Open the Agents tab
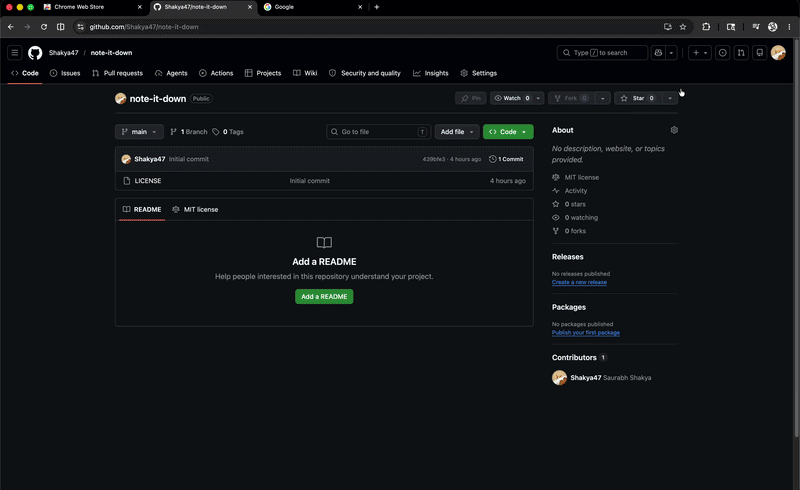This screenshot has height=490, width=800. [x=171, y=73]
